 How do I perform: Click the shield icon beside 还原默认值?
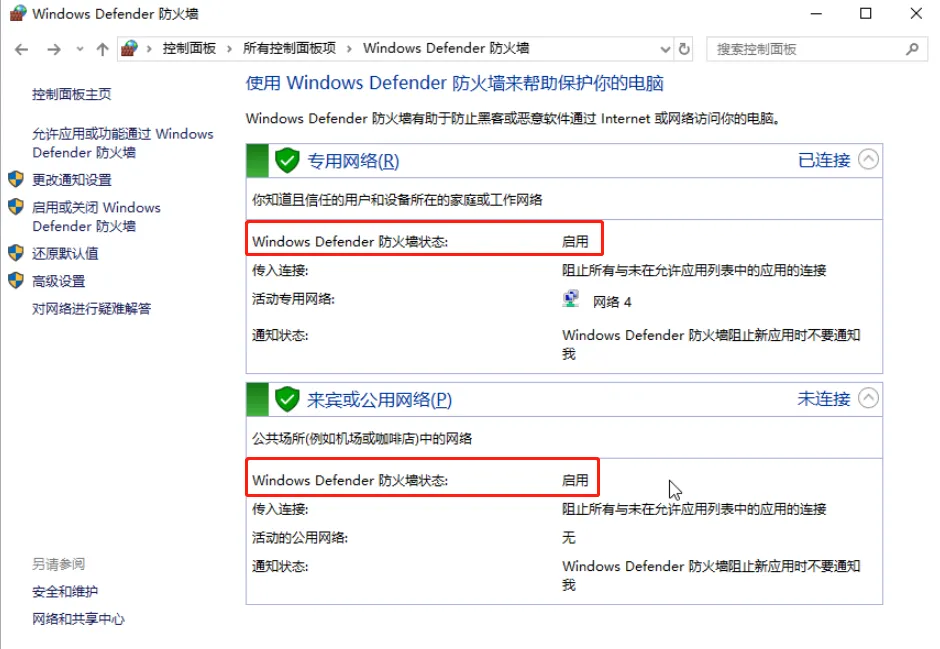coord(15,253)
